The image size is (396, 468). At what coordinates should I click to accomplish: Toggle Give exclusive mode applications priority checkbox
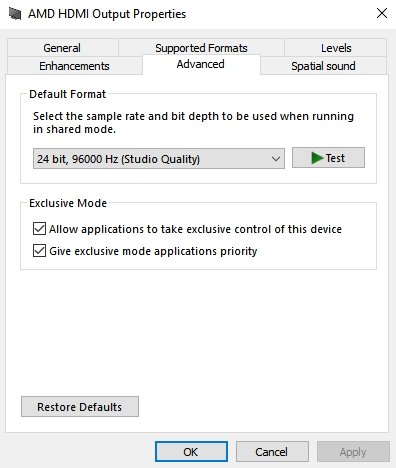[x=39, y=251]
